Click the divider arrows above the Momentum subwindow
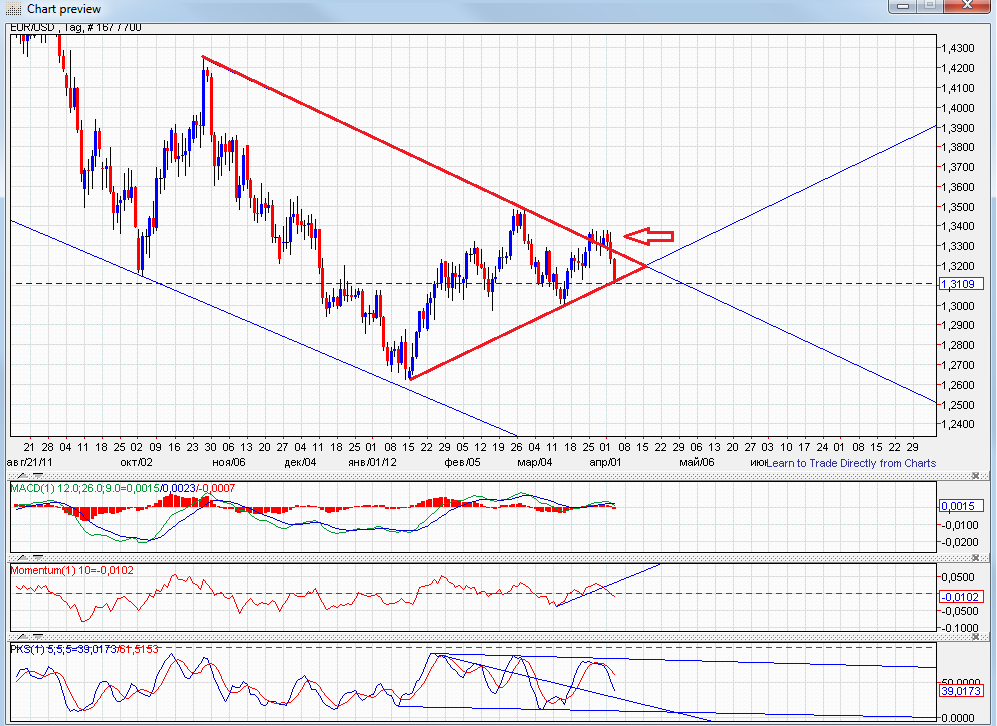This screenshot has height=726, width=997. tap(30, 558)
